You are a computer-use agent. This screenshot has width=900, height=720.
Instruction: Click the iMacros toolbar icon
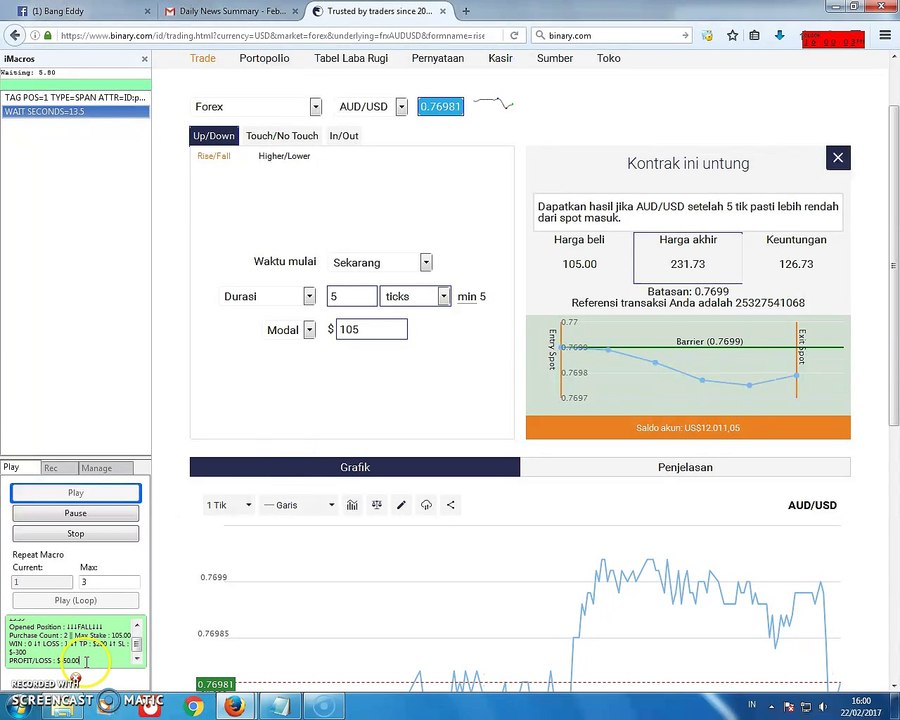(x=707, y=36)
